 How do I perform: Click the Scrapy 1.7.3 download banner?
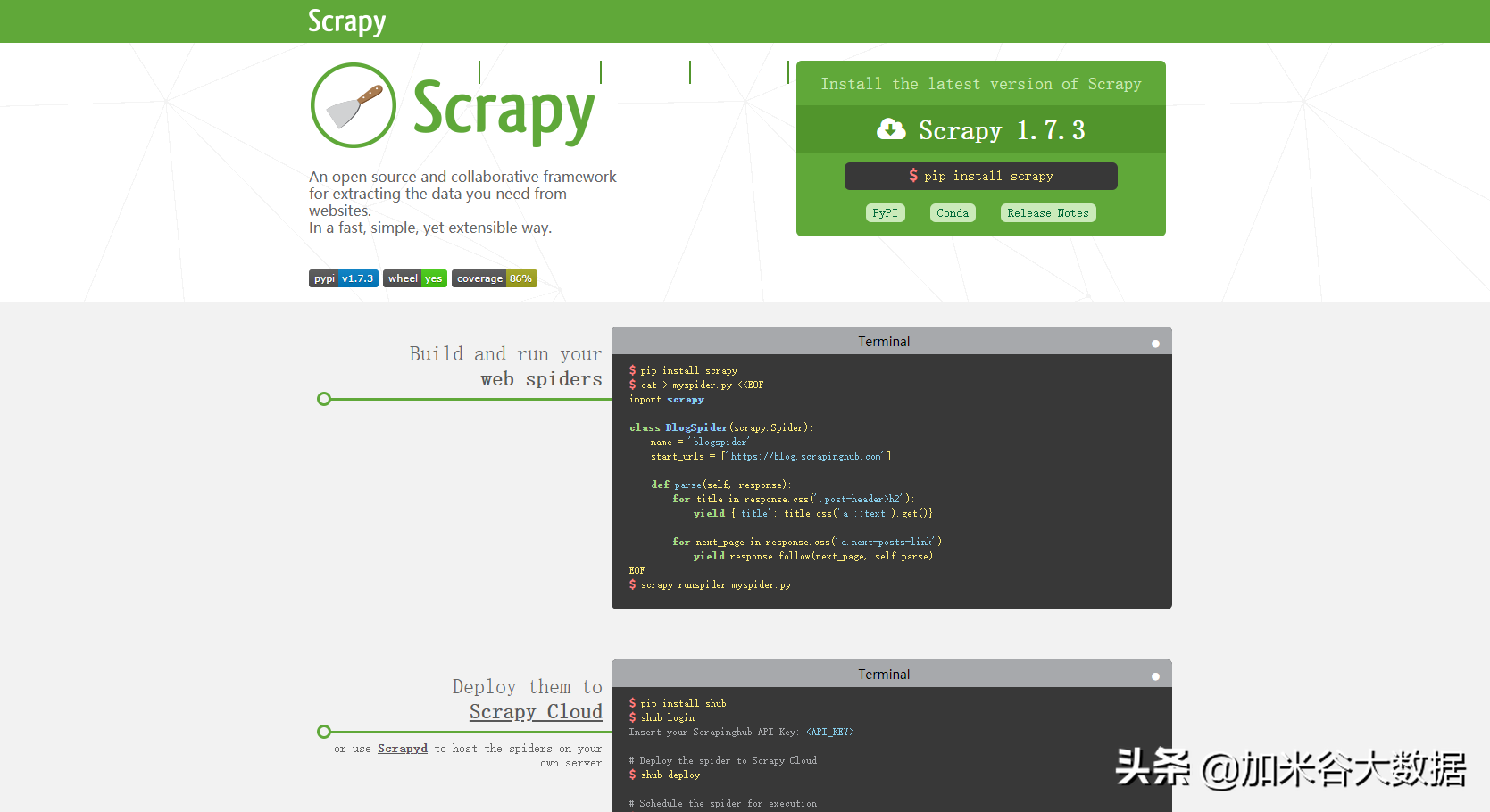pyautogui.click(x=981, y=130)
